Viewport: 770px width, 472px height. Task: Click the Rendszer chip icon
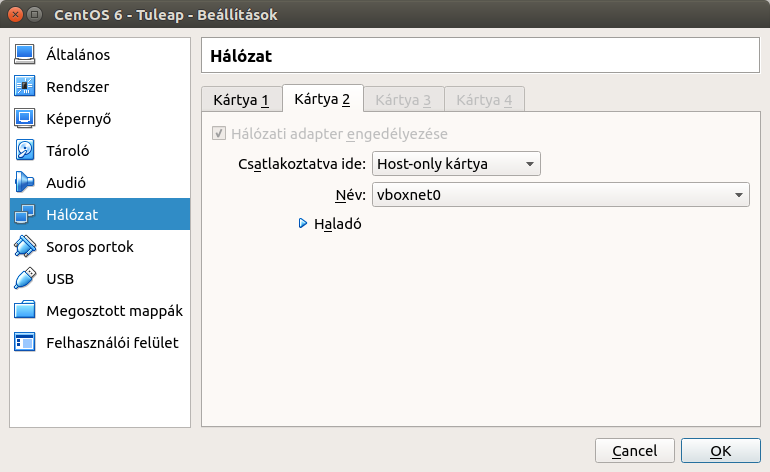tap(25, 86)
